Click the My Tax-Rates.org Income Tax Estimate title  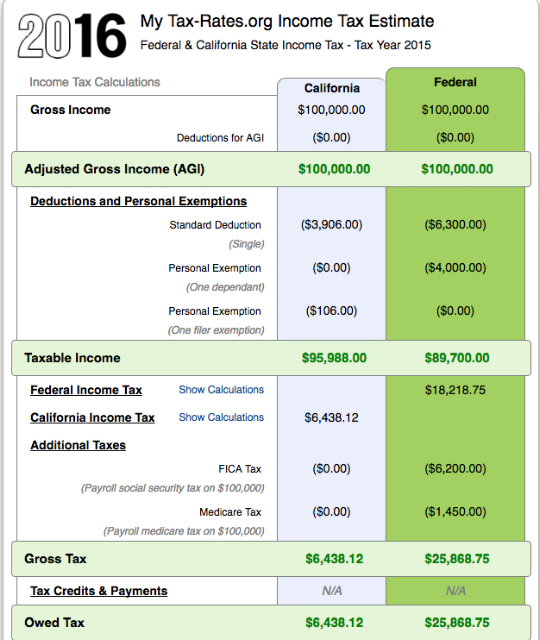(287, 22)
